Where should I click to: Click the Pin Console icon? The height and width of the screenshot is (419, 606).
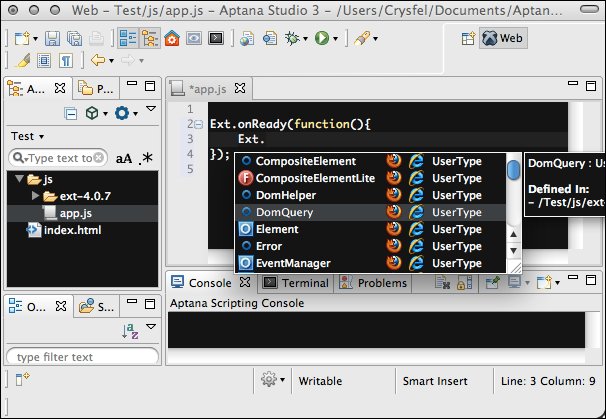point(493,283)
